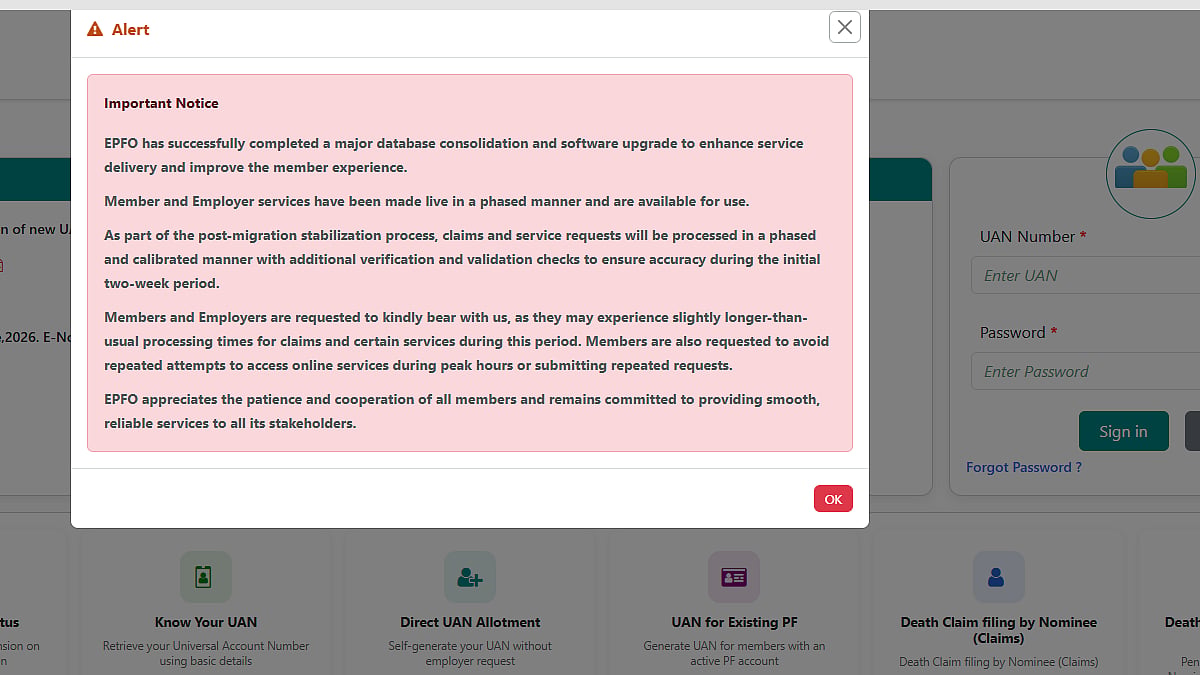Click the members group avatar icon
This screenshot has width=1200, height=675.
point(1151,173)
